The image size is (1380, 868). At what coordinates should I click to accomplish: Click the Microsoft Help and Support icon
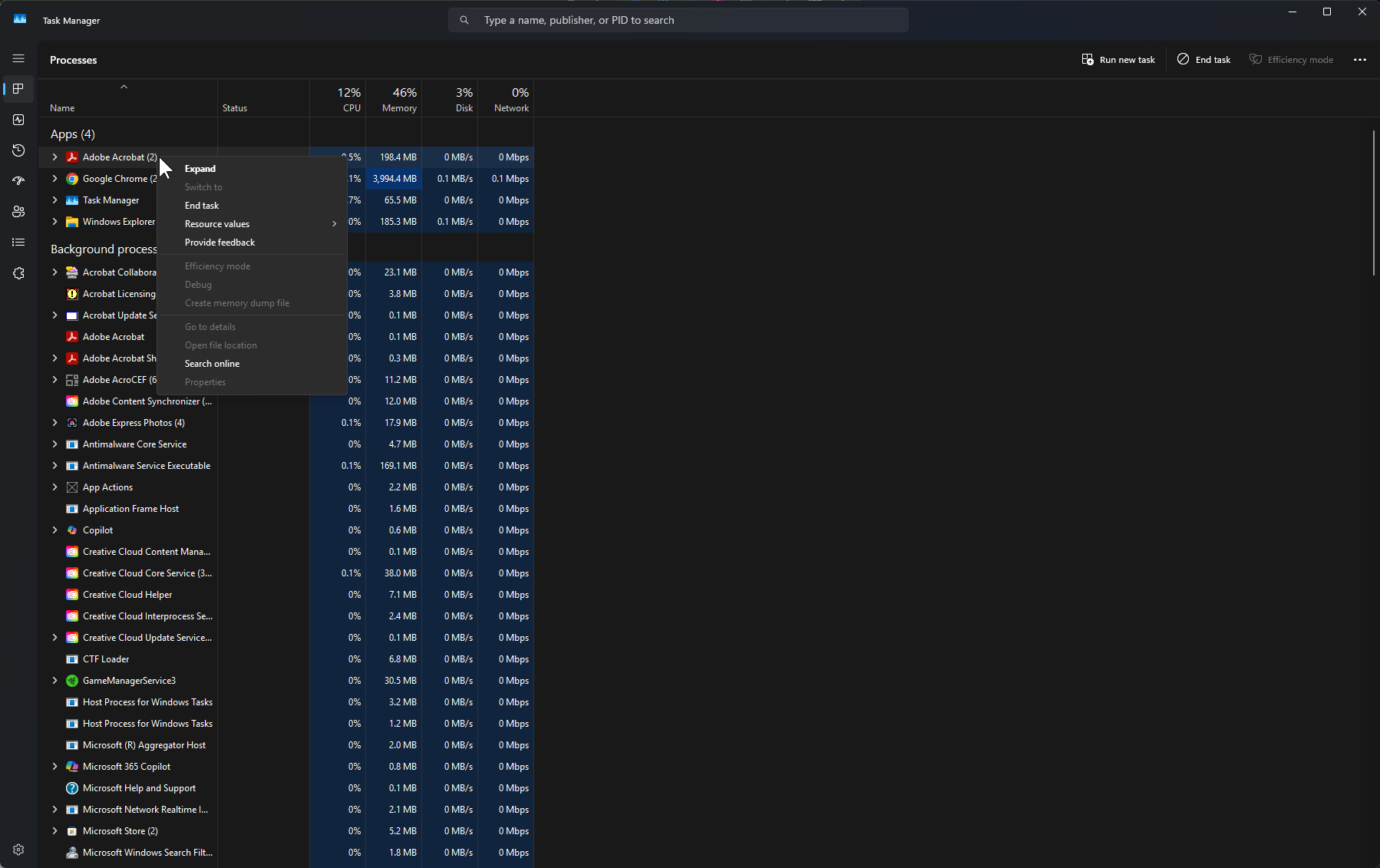[x=72, y=788]
